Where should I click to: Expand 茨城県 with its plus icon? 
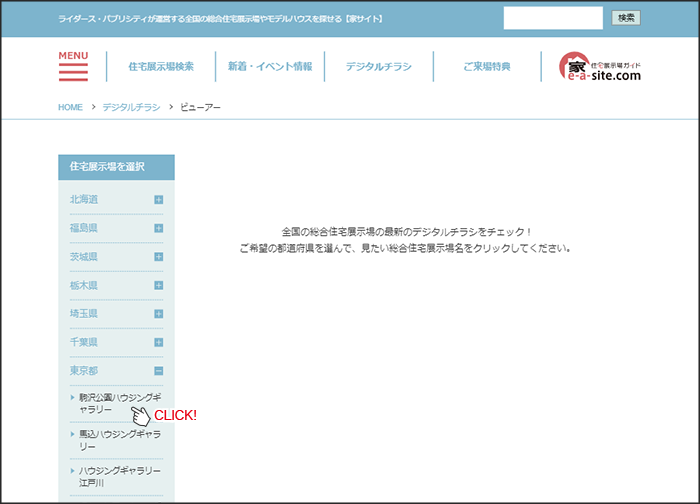158,257
